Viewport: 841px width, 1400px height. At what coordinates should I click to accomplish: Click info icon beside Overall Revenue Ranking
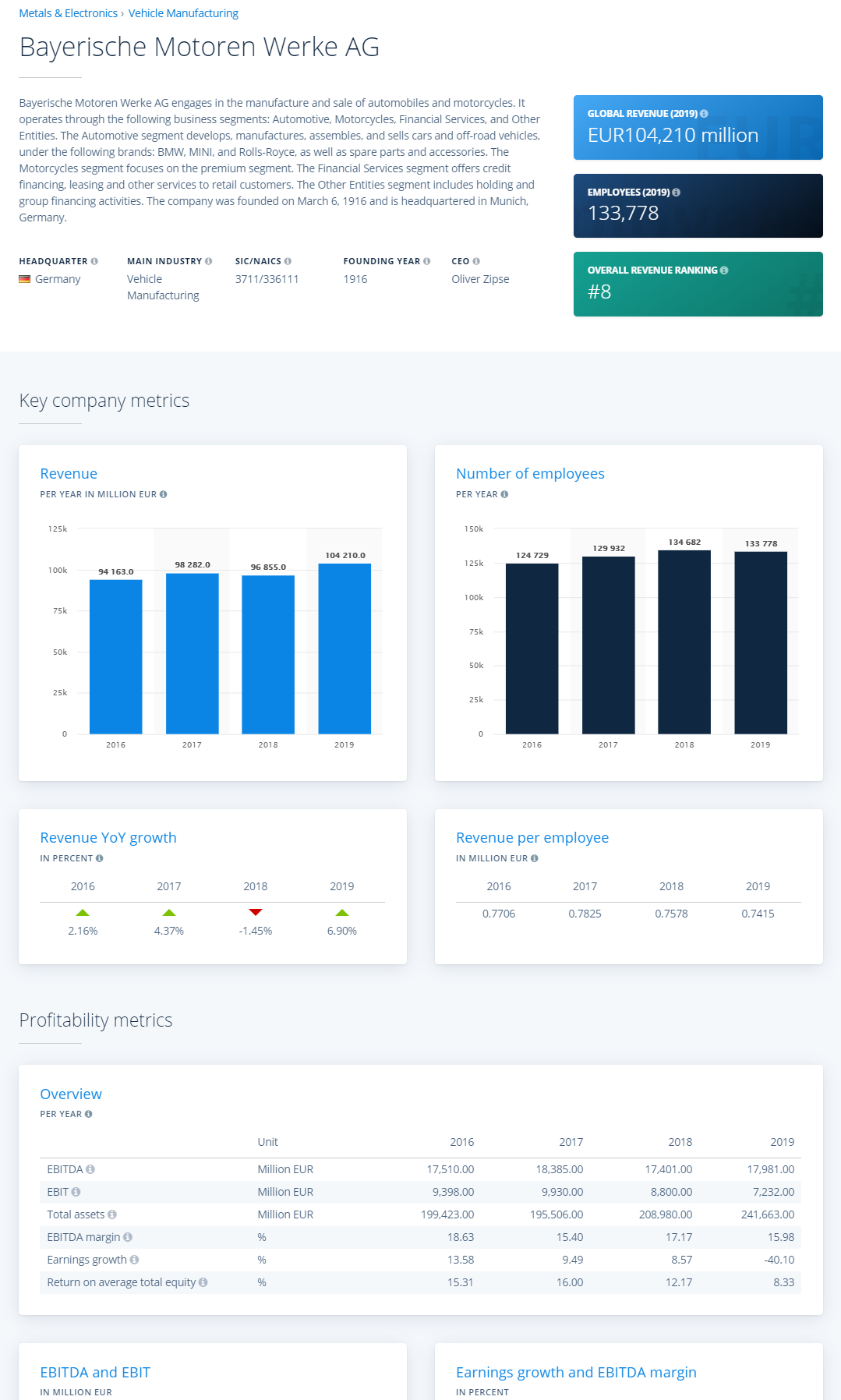point(724,270)
